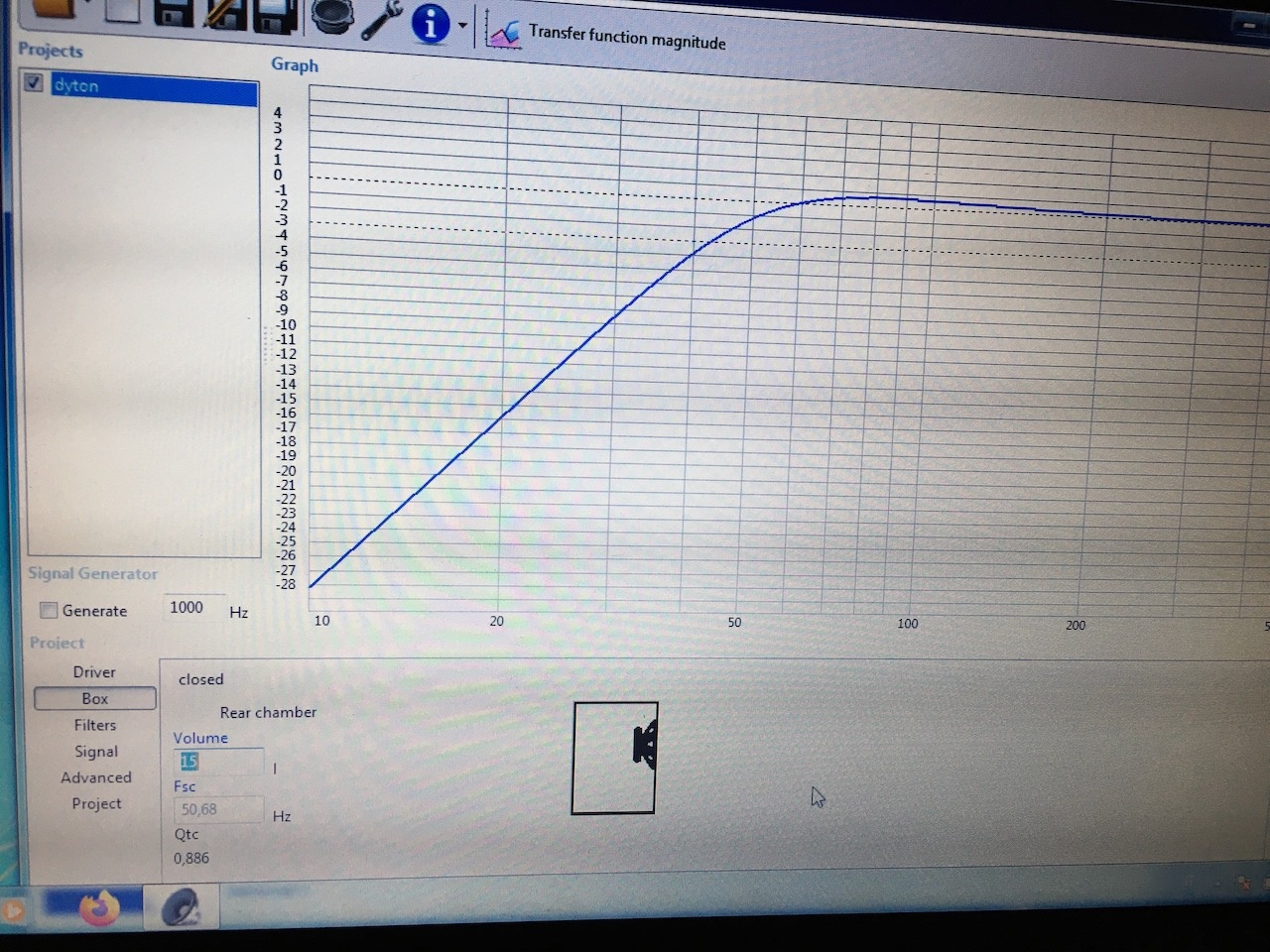Screen dimensions: 1270x952
Task: Click the Graph heading label
Action: point(295,64)
